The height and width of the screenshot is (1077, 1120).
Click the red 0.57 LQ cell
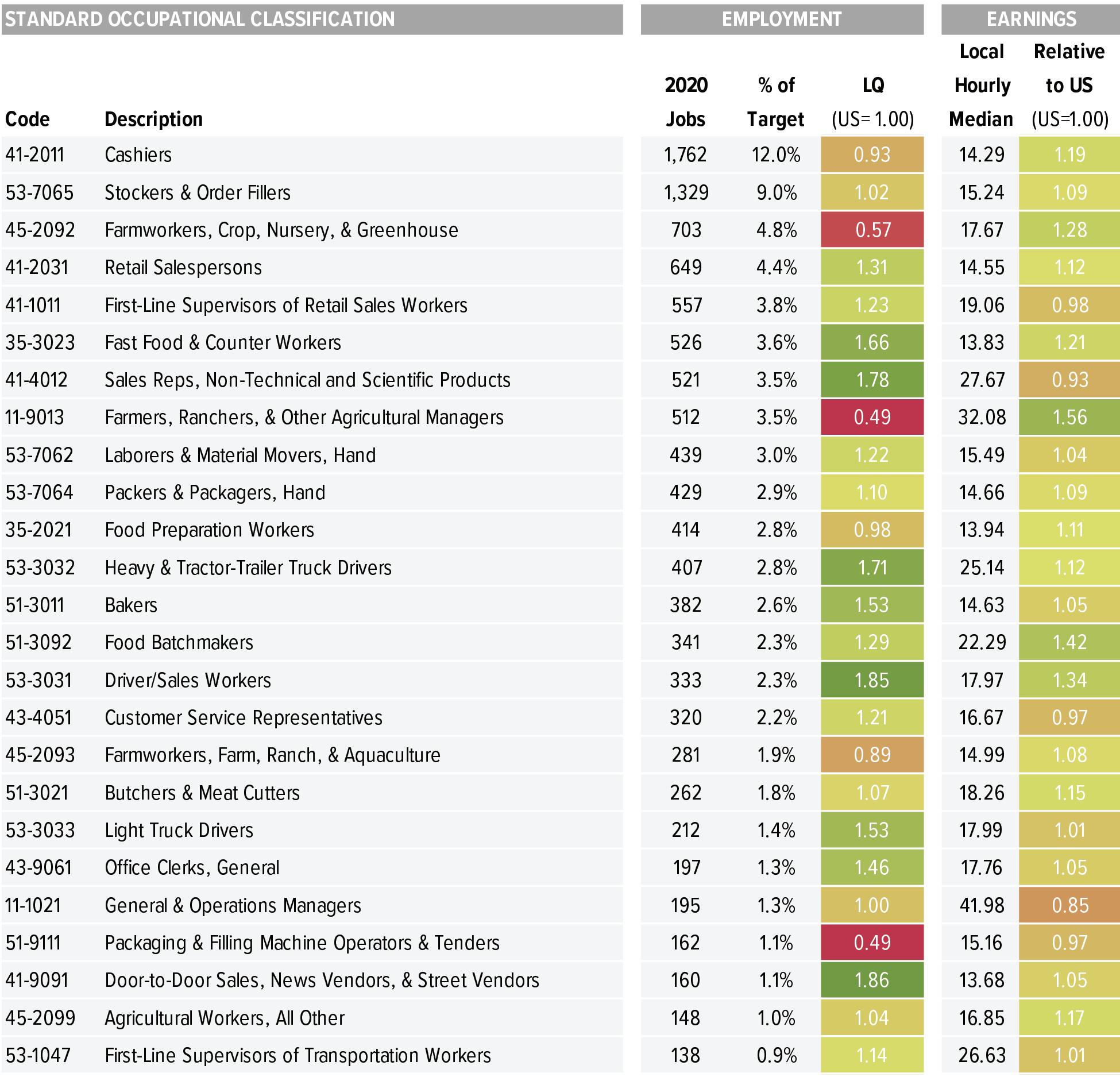(872, 230)
